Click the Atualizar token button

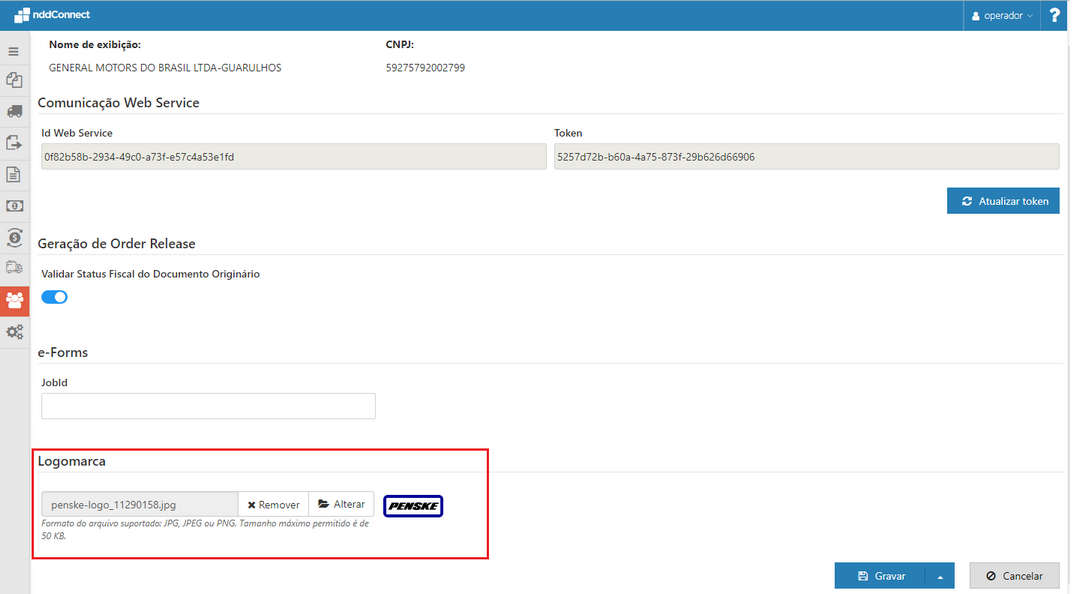tap(1003, 201)
